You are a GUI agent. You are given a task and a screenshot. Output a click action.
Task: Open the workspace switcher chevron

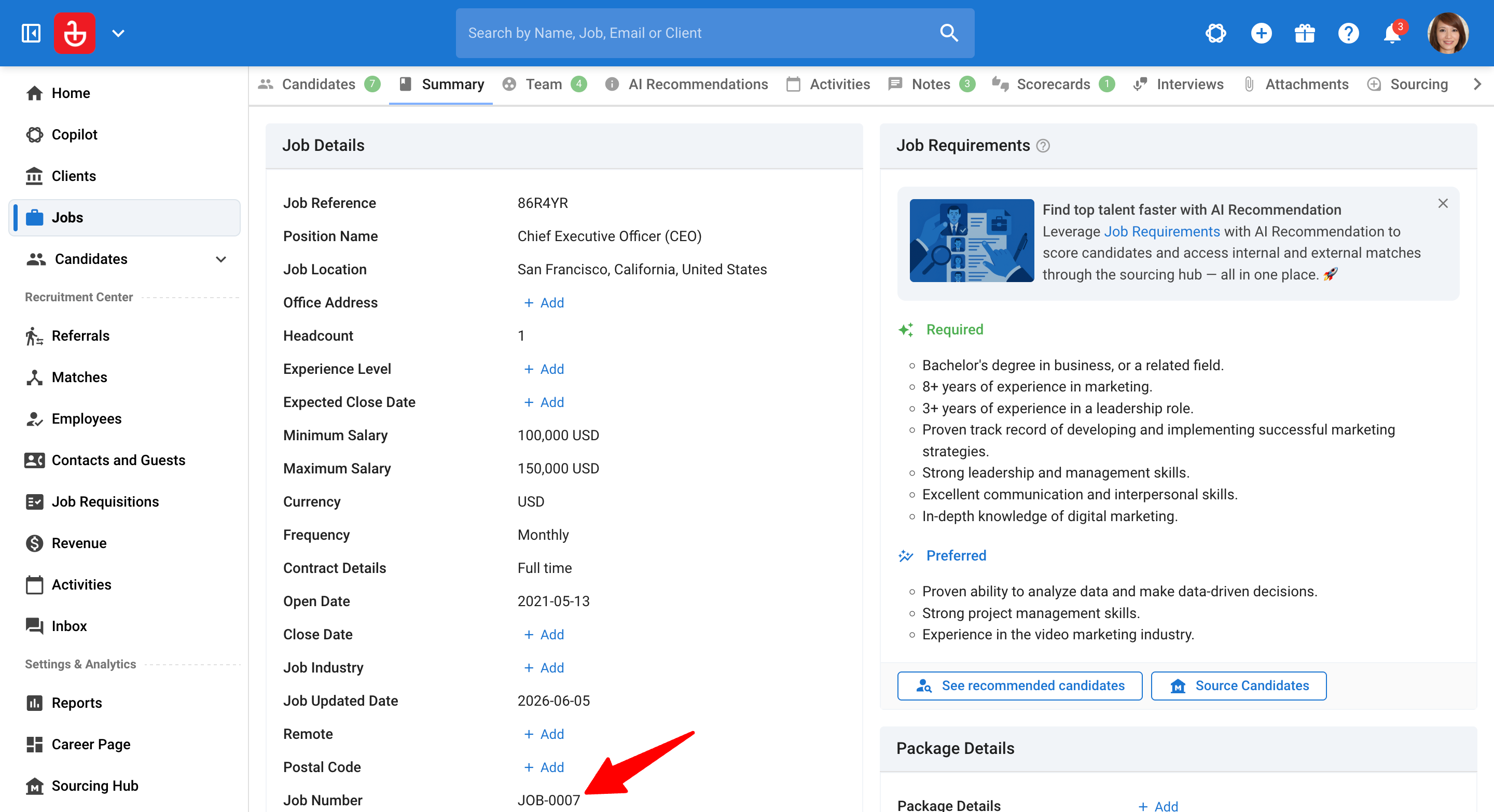(x=118, y=33)
